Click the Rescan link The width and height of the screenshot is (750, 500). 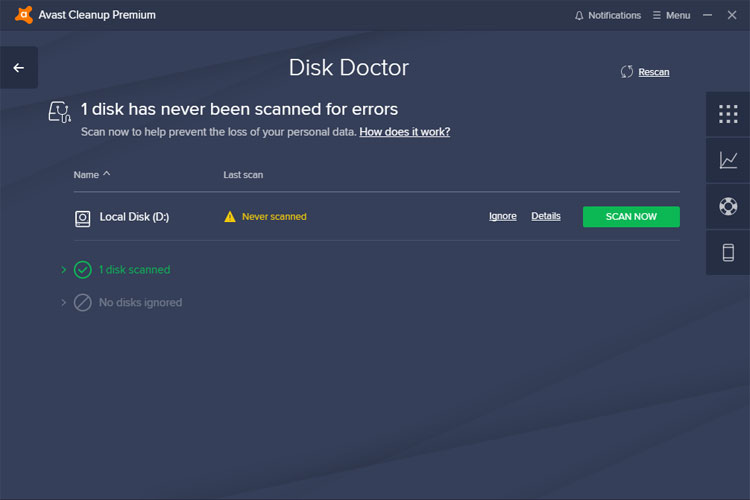653,72
